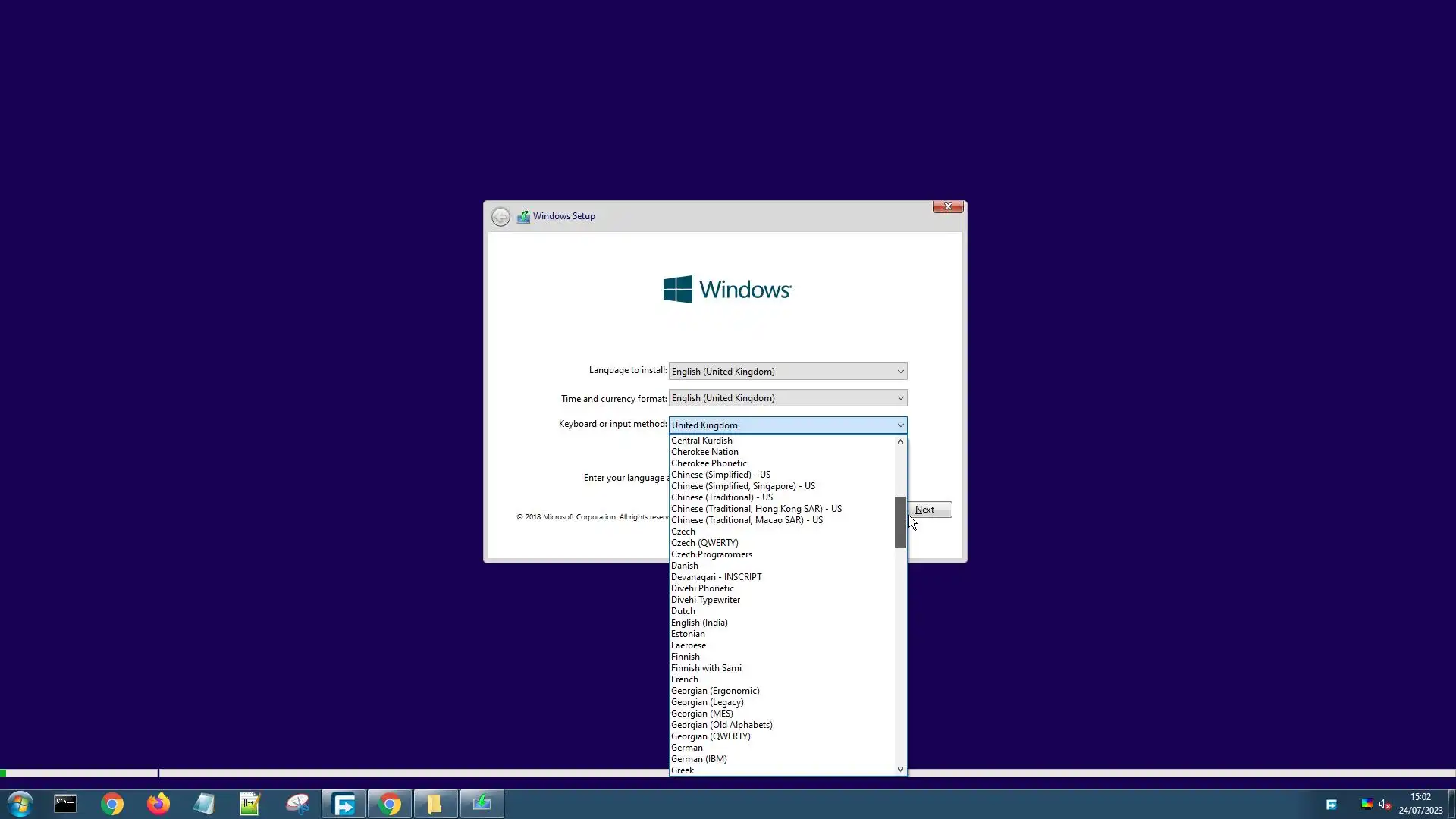Click the keyboard list scroll down arrow
This screenshot has height=819, width=1456.
click(x=900, y=770)
